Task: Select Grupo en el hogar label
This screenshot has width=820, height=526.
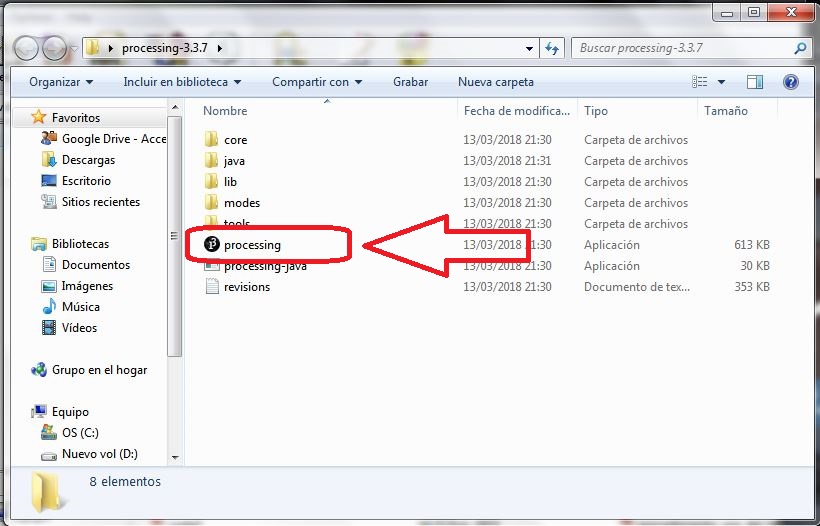Action: pyautogui.click(x=99, y=370)
